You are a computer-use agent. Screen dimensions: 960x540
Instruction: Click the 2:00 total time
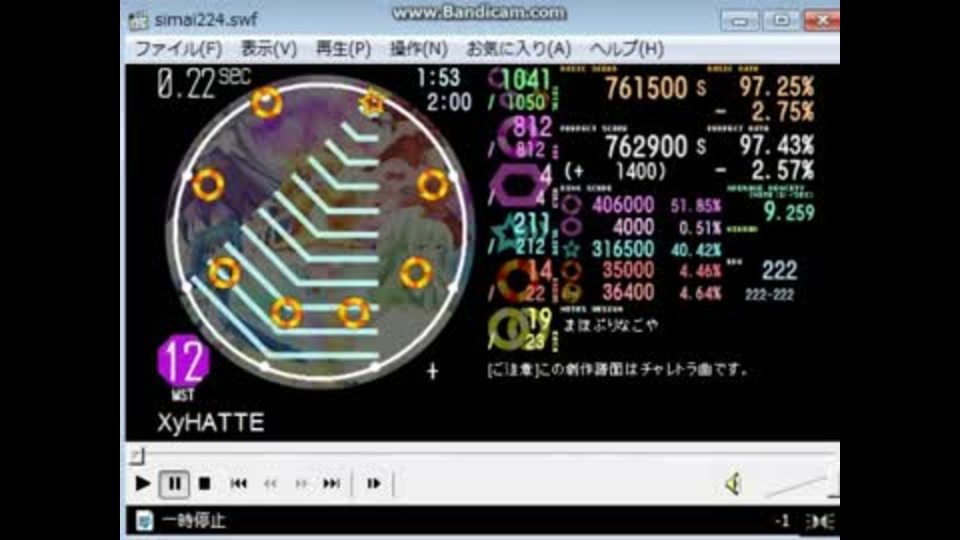(x=449, y=102)
